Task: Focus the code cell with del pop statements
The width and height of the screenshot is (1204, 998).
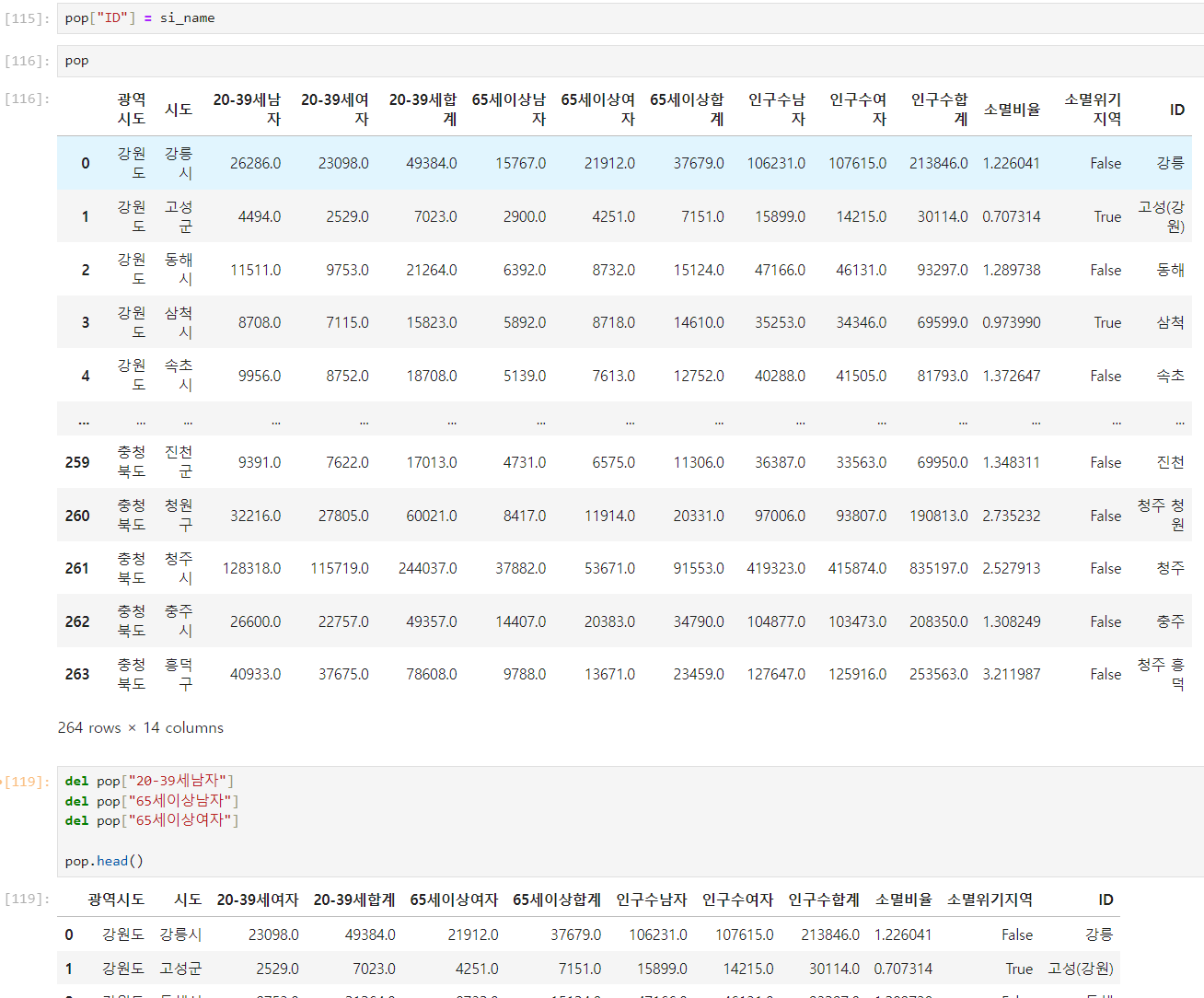Action: tap(630, 821)
